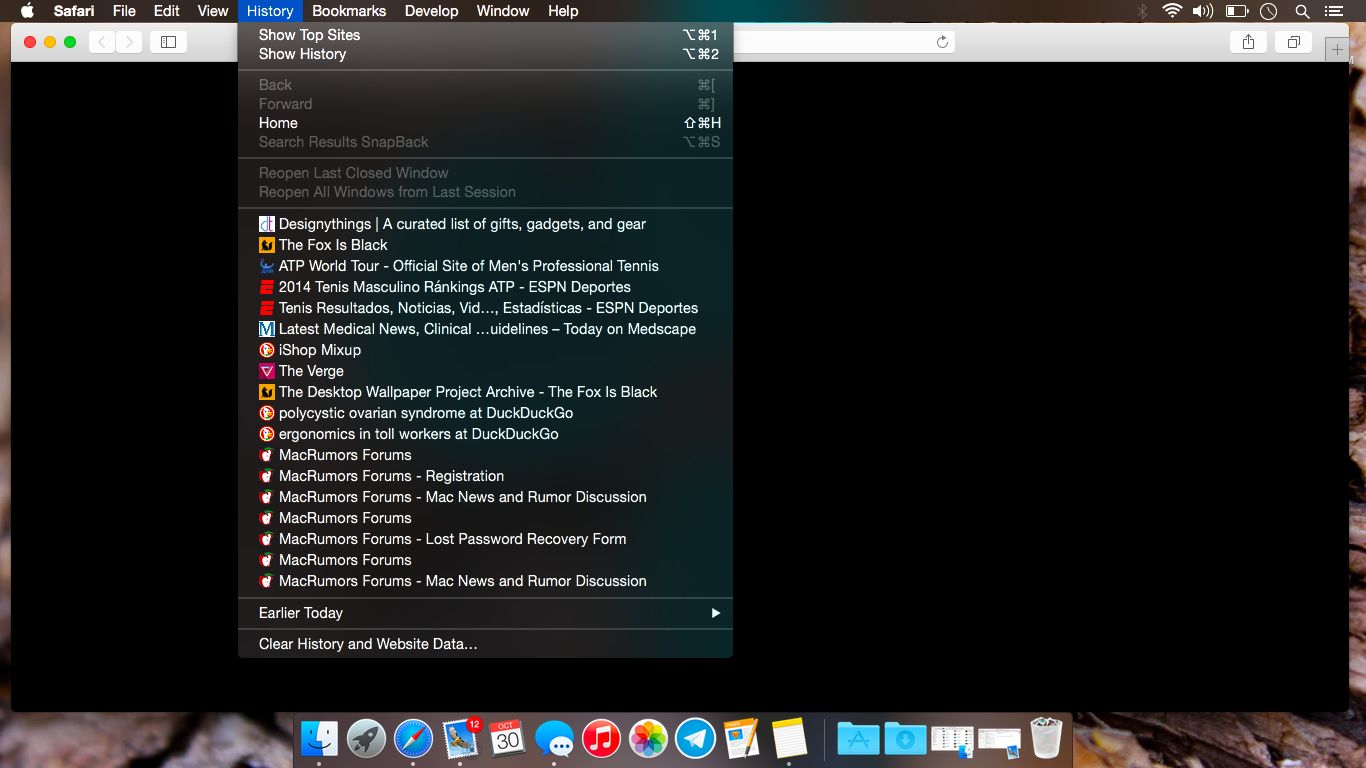Open MacRumors Forums - Registration entry
The width and height of the screenshot is (1366, 768).
[x=485, y=476]
